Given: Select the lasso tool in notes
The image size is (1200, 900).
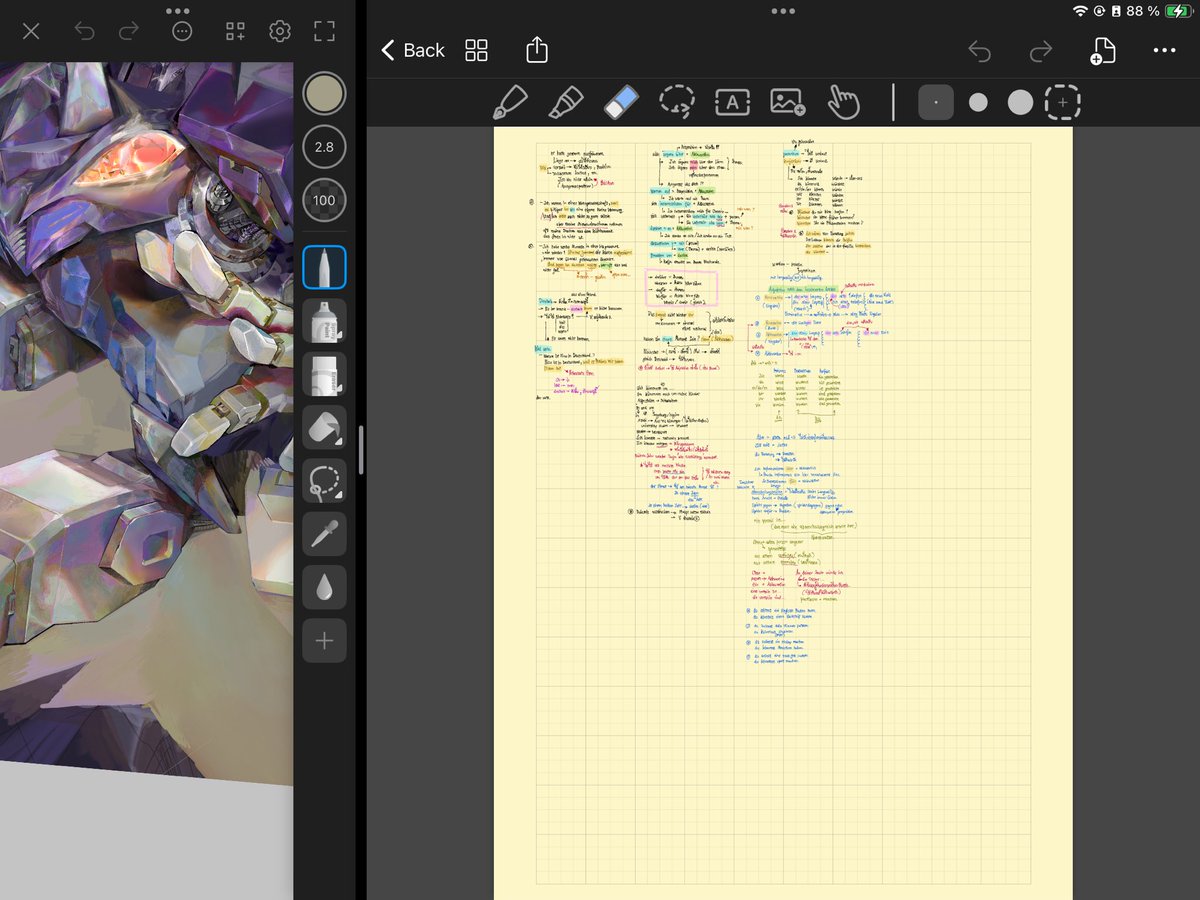Looking at the screenshot, I should click(676, 102).
